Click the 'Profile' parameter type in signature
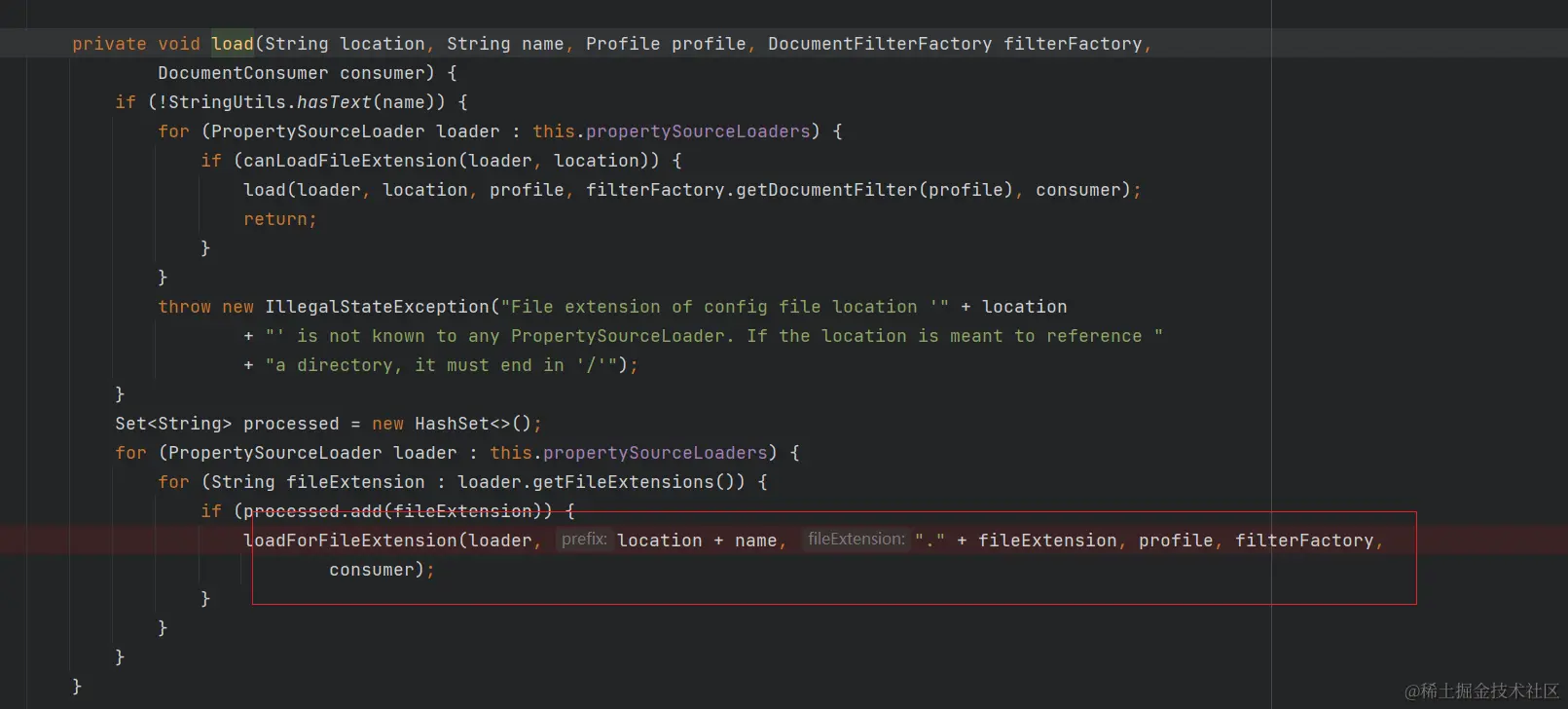 tap(623, 44)
